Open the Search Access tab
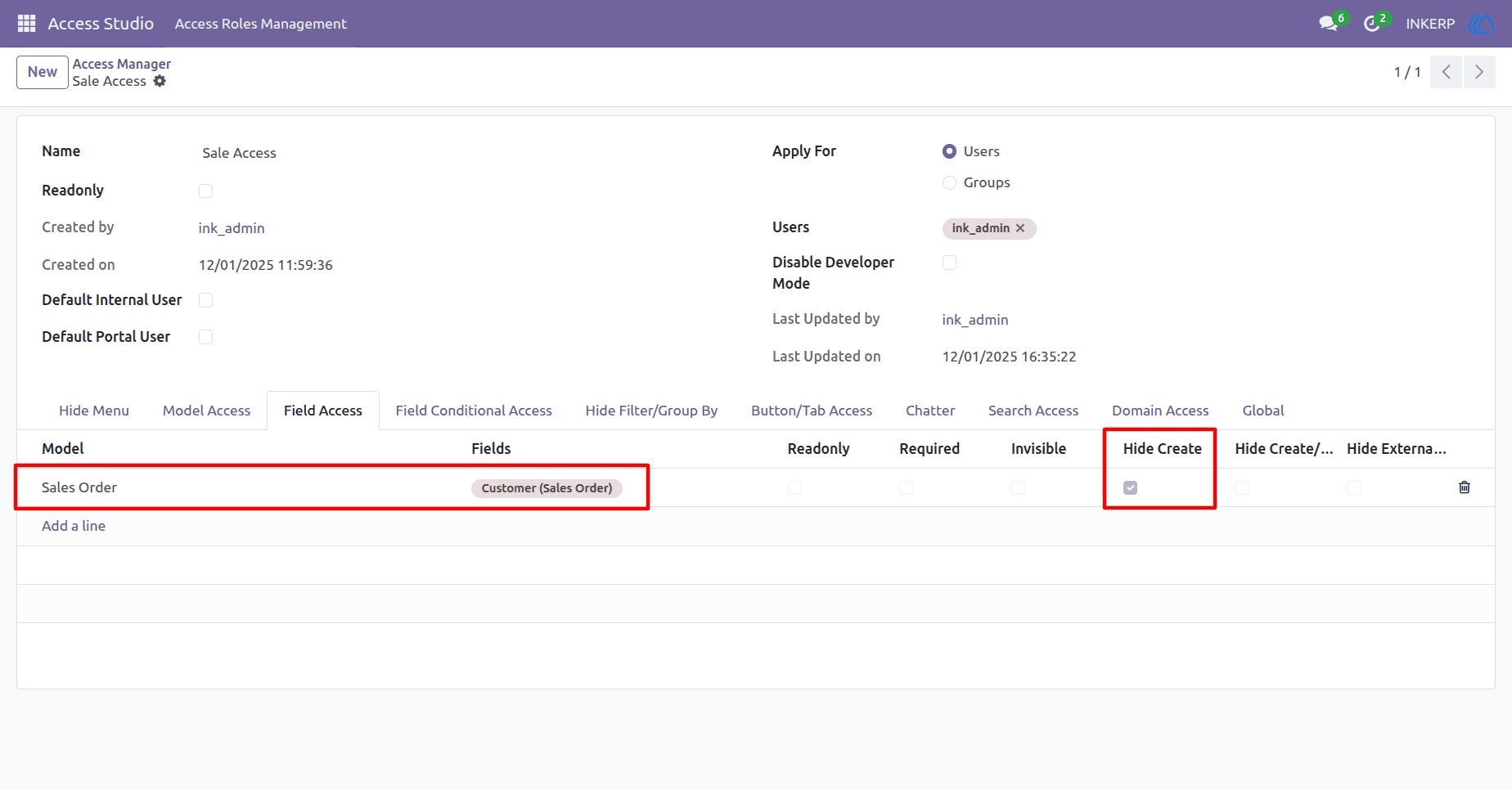 [x=1033, y=411]
